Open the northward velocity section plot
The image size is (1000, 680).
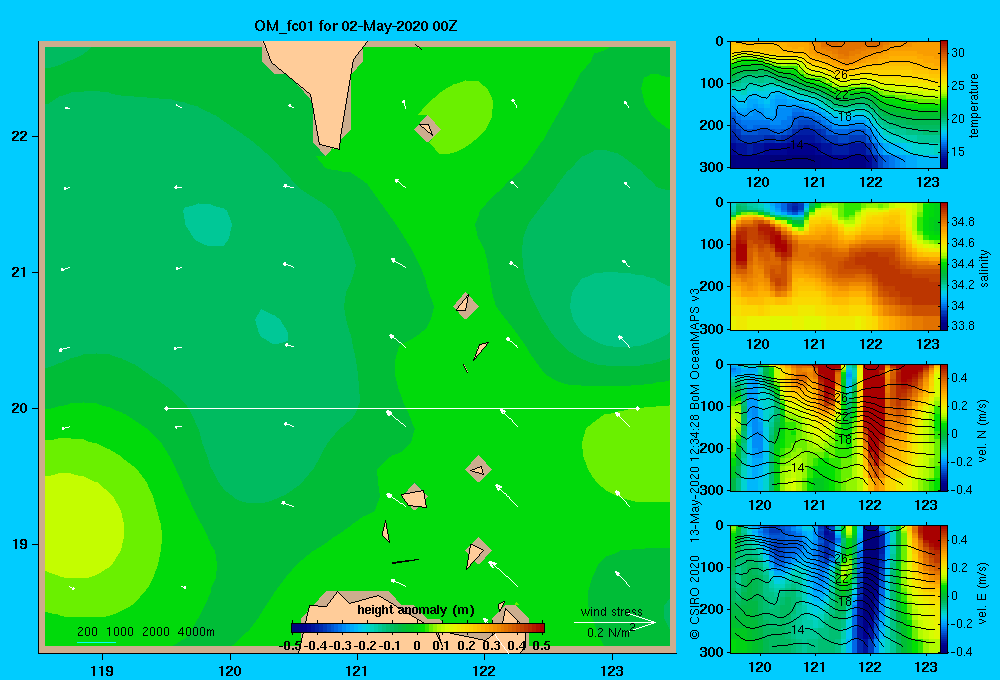(x=835, y=427)
